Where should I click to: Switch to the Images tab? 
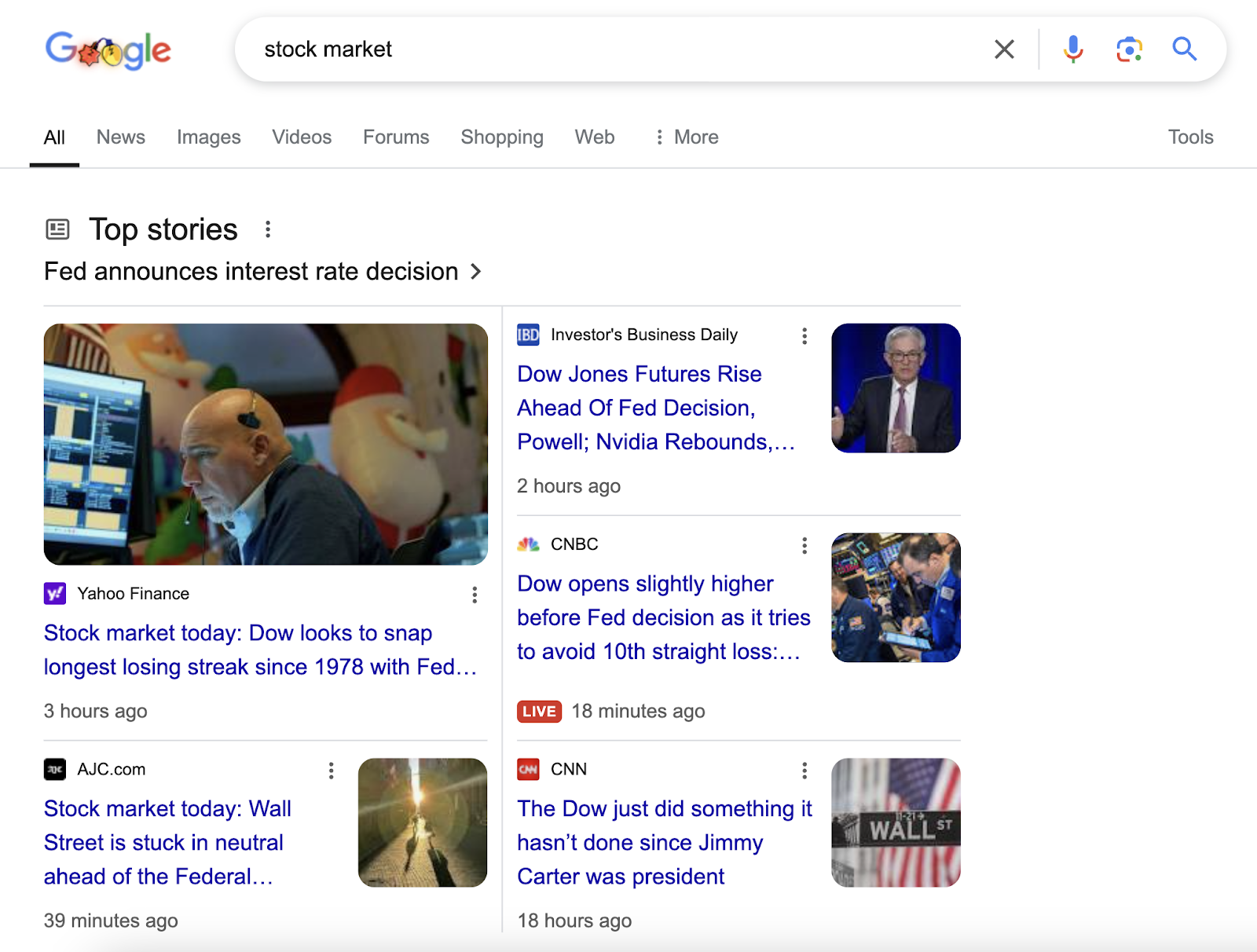(x=209, y=137)
